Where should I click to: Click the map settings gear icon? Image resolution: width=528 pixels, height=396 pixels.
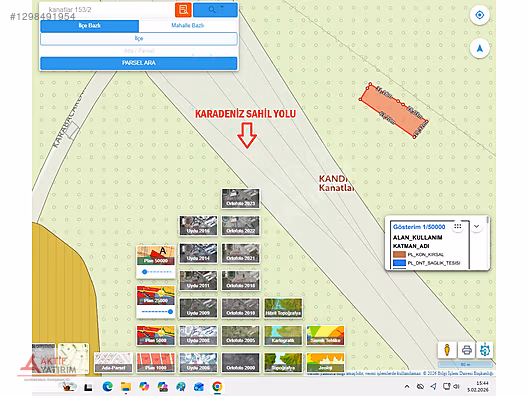(x=485, y=350)
